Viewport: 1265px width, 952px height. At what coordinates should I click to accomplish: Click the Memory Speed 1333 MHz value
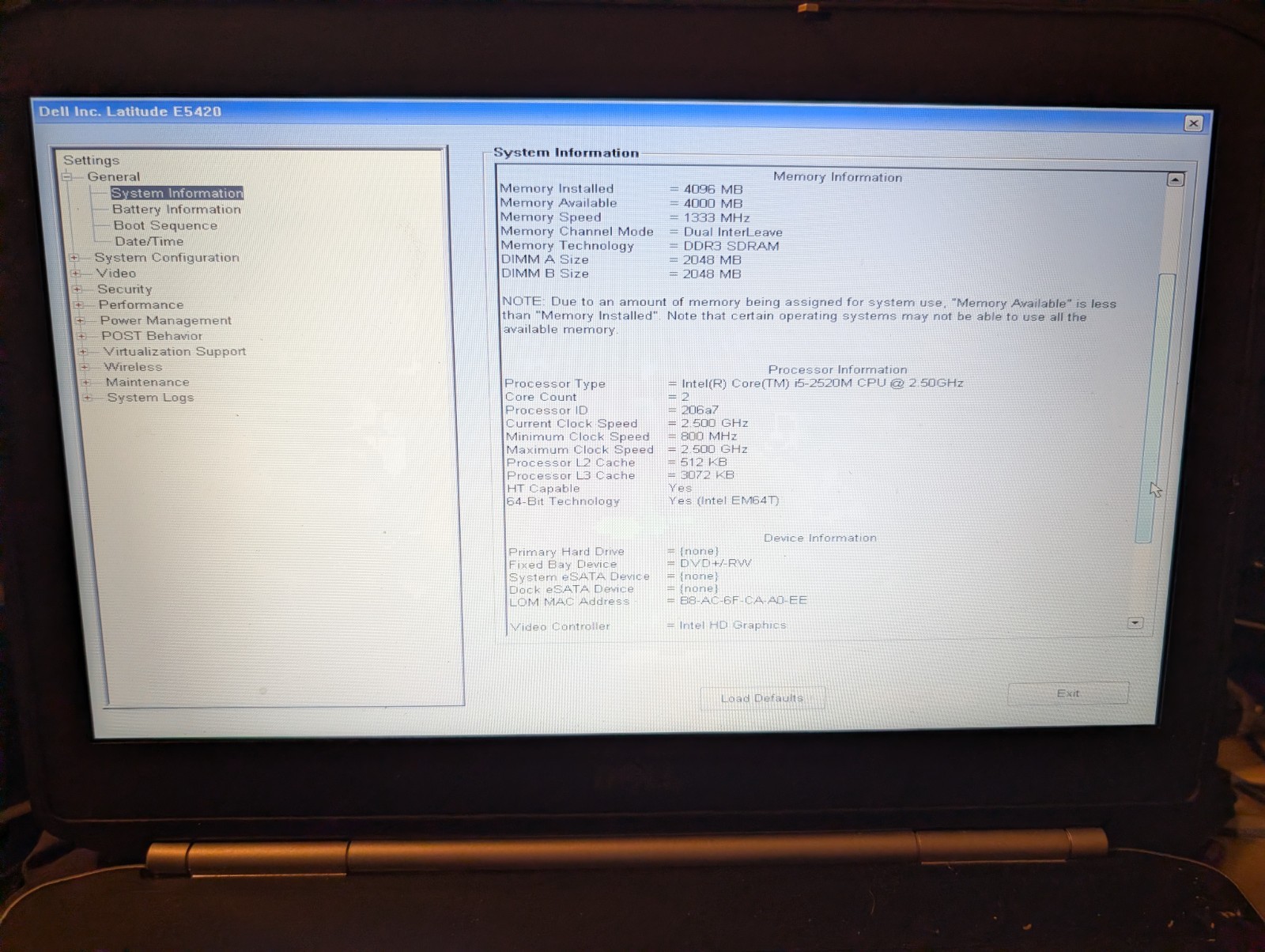(716, 218)
